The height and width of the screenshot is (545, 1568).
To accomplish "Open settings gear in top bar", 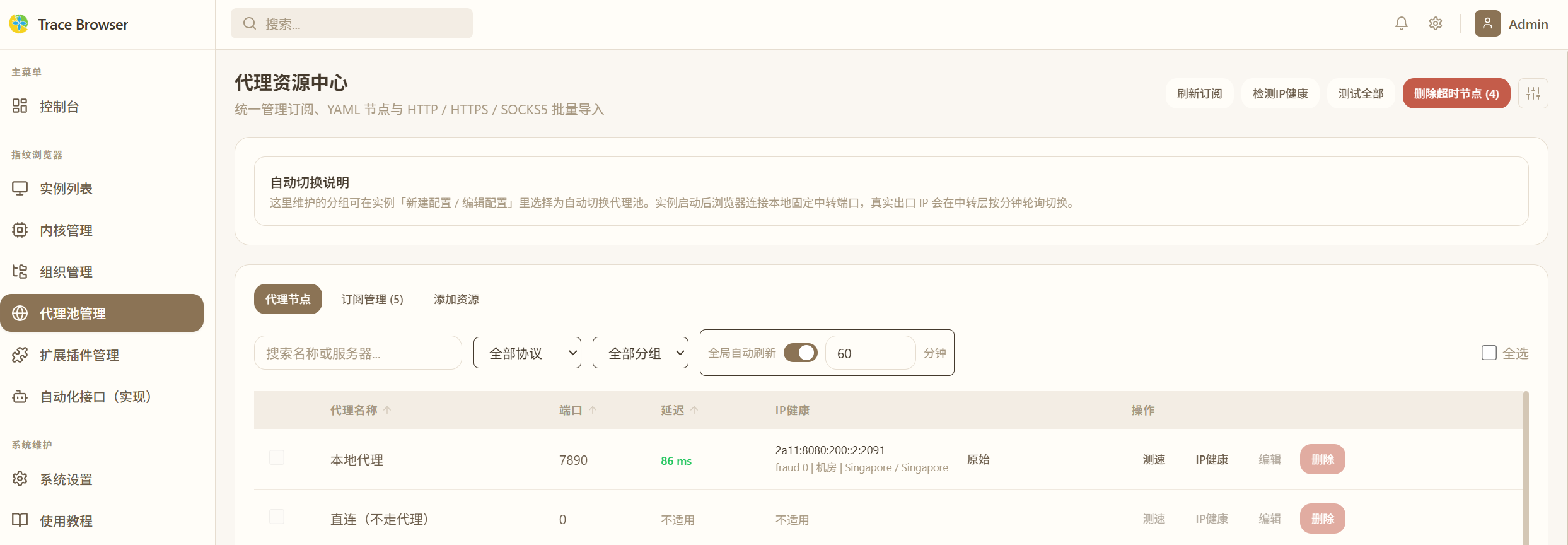I will (x=1436, y=23).
